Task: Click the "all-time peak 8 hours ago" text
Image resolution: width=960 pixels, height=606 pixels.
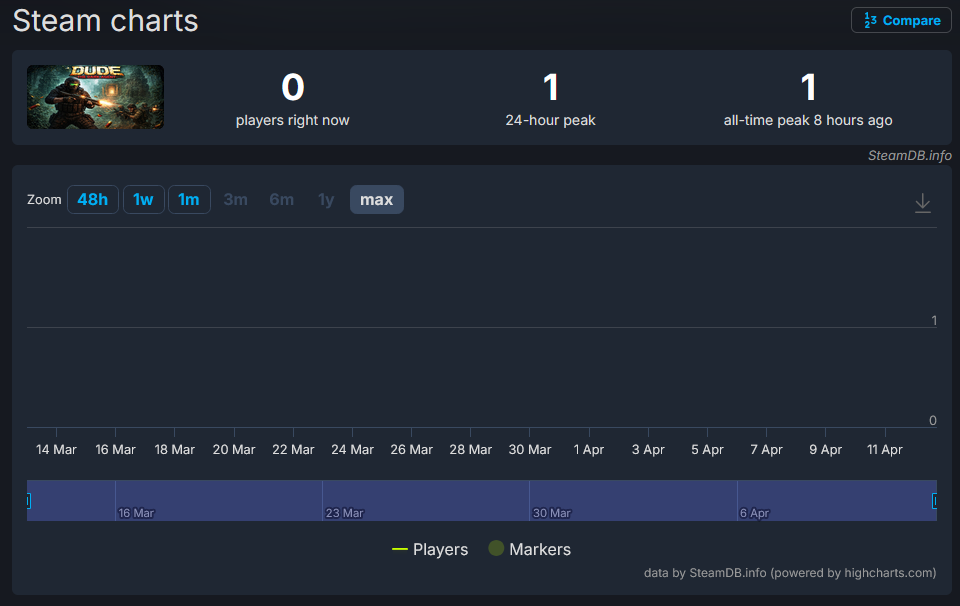Action: point(808,120)
